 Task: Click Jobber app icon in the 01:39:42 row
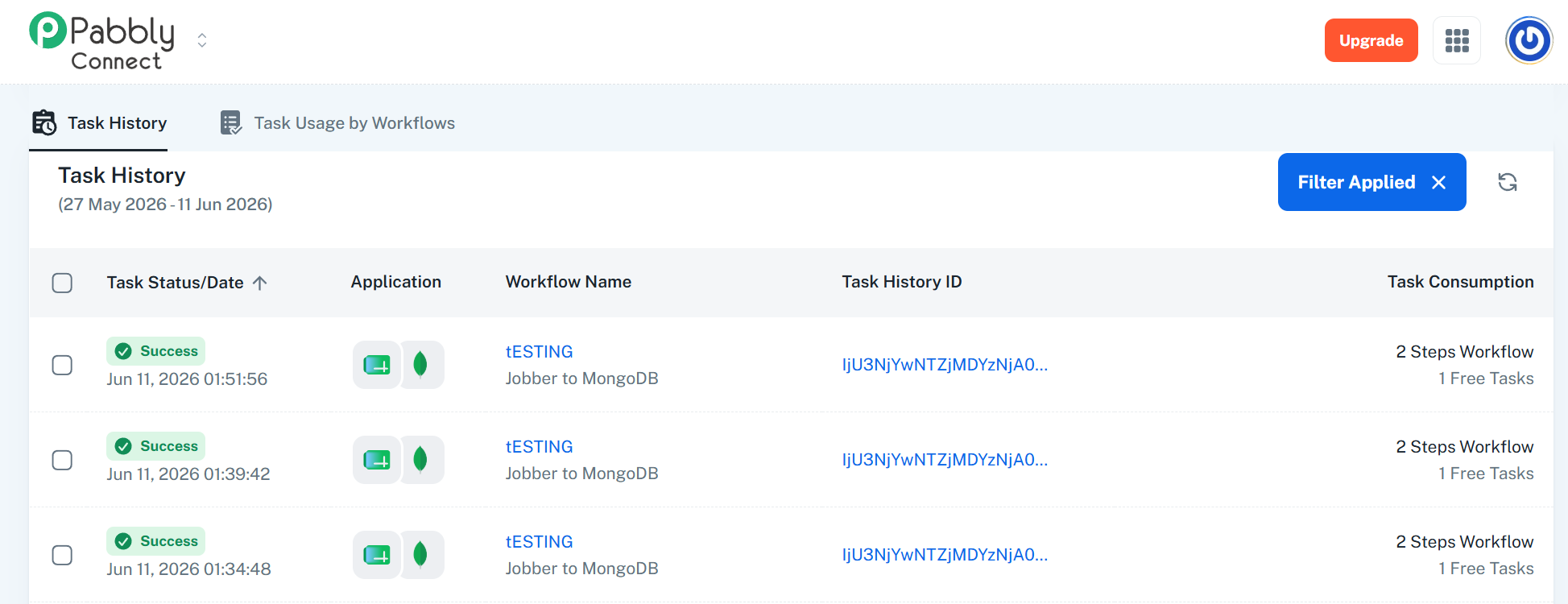377,460
